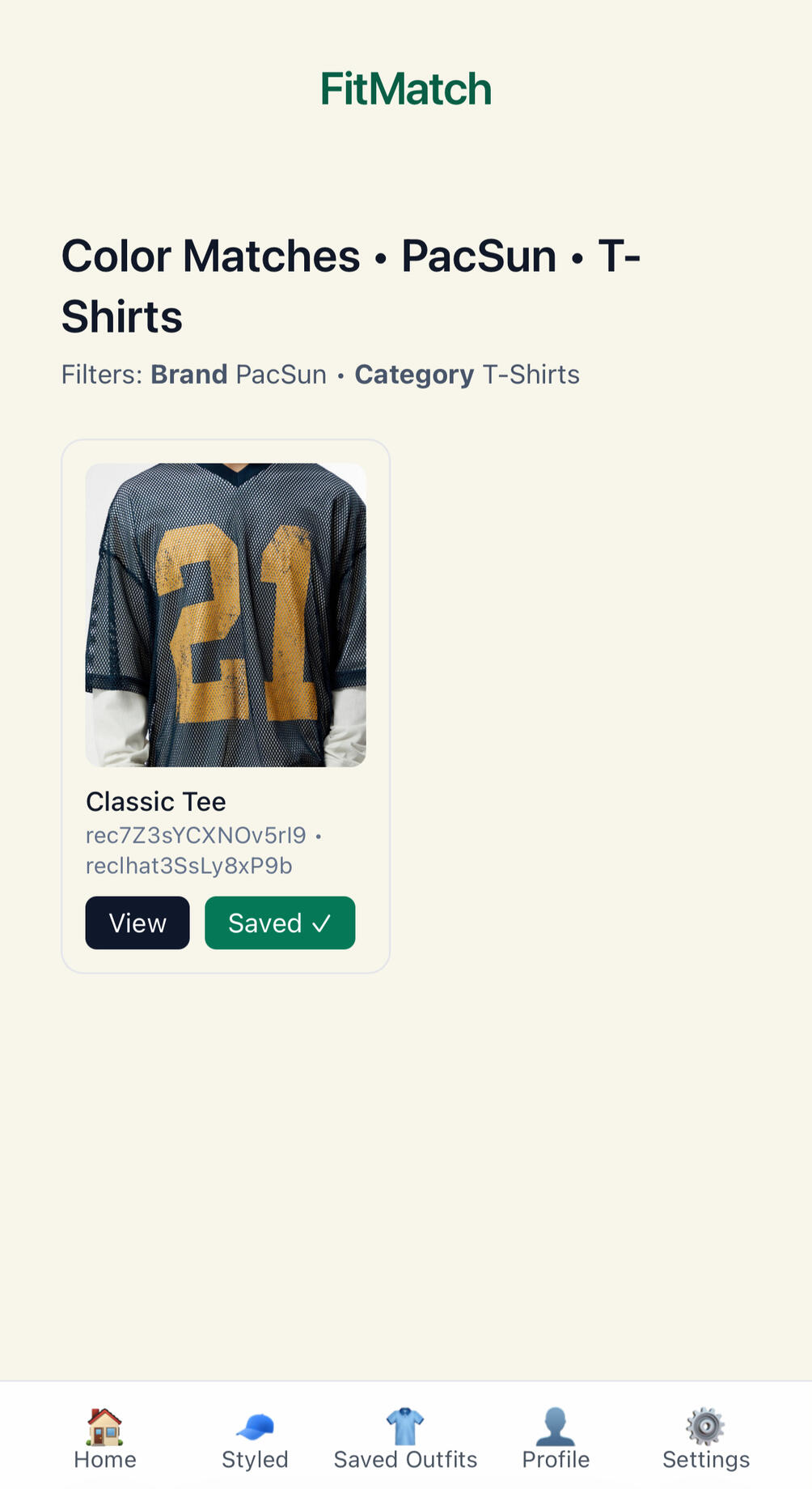Click the record ID recIhat3SsLy8xP9b

189,866
